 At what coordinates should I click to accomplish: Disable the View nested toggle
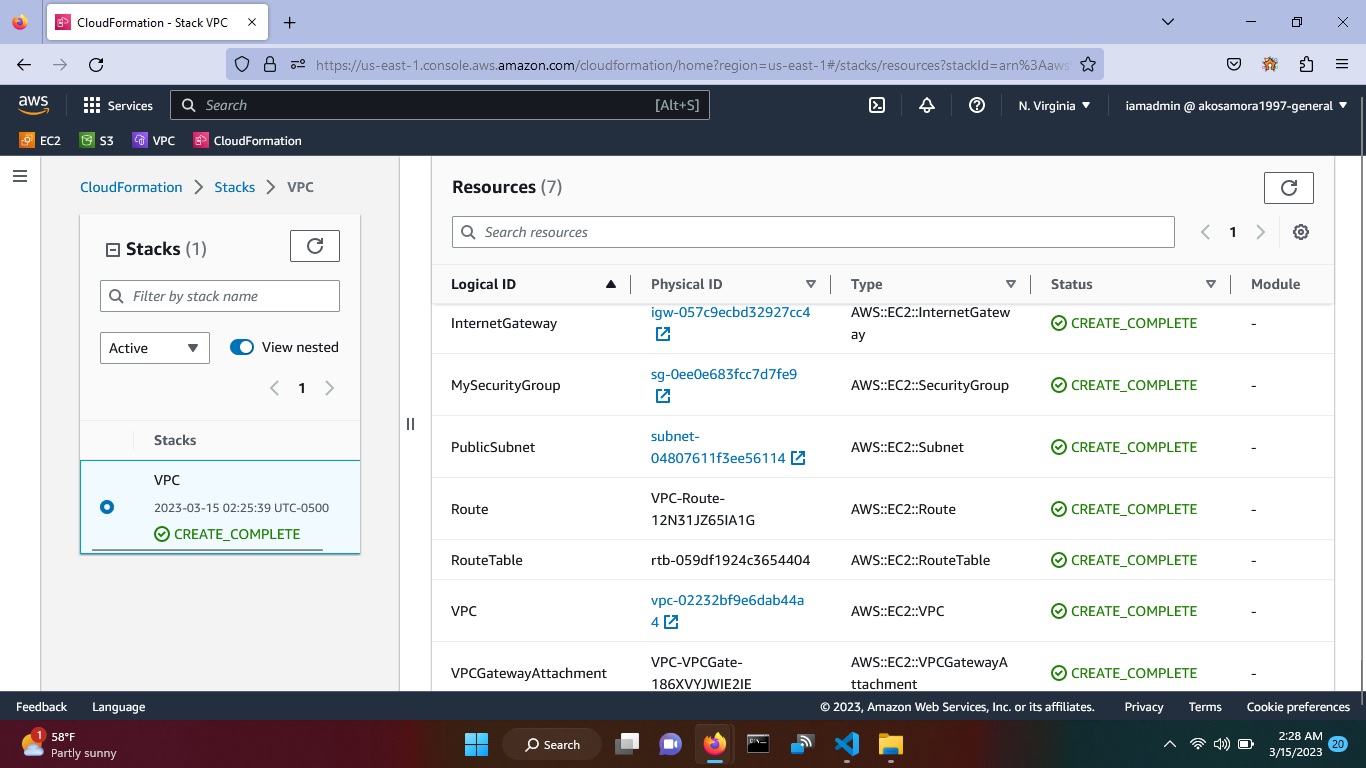pos(241,347)
